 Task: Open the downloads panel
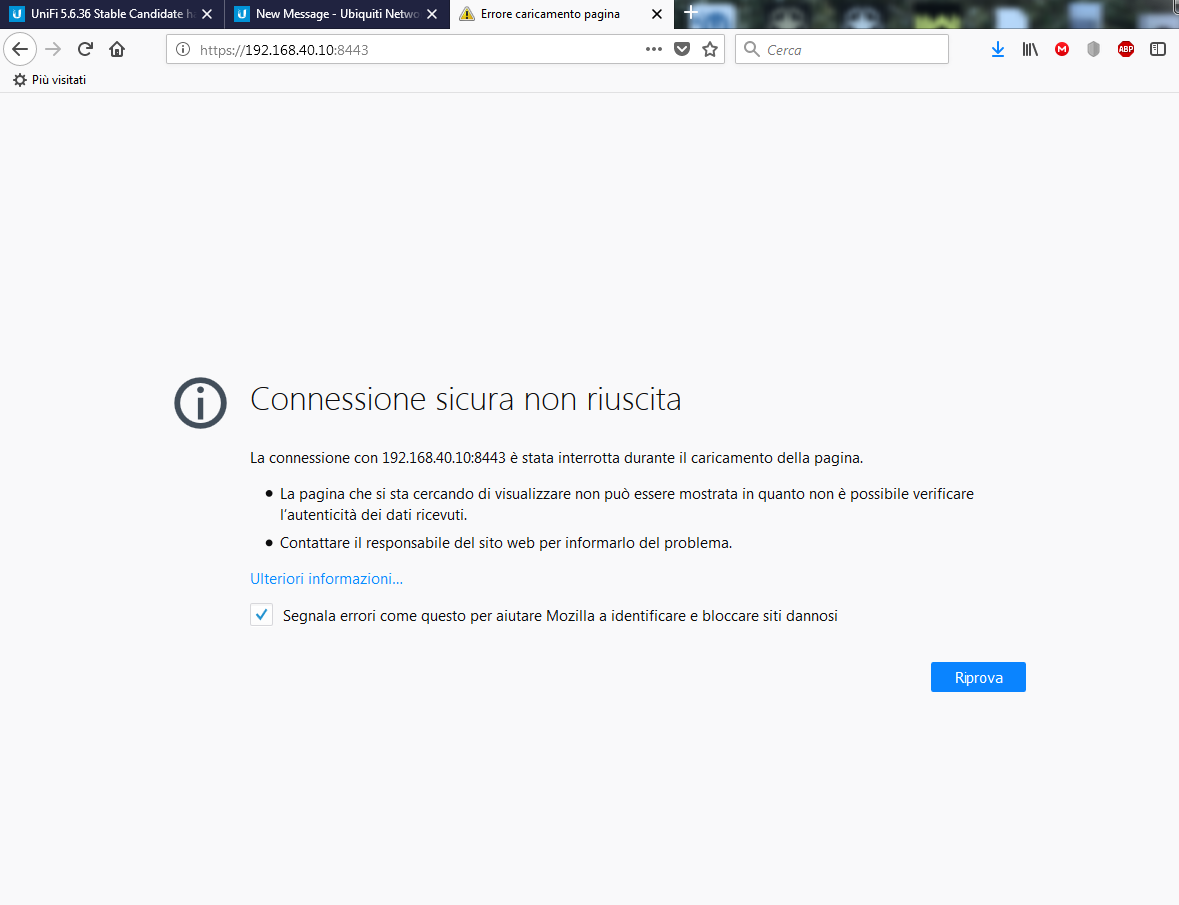pos(997,49)
